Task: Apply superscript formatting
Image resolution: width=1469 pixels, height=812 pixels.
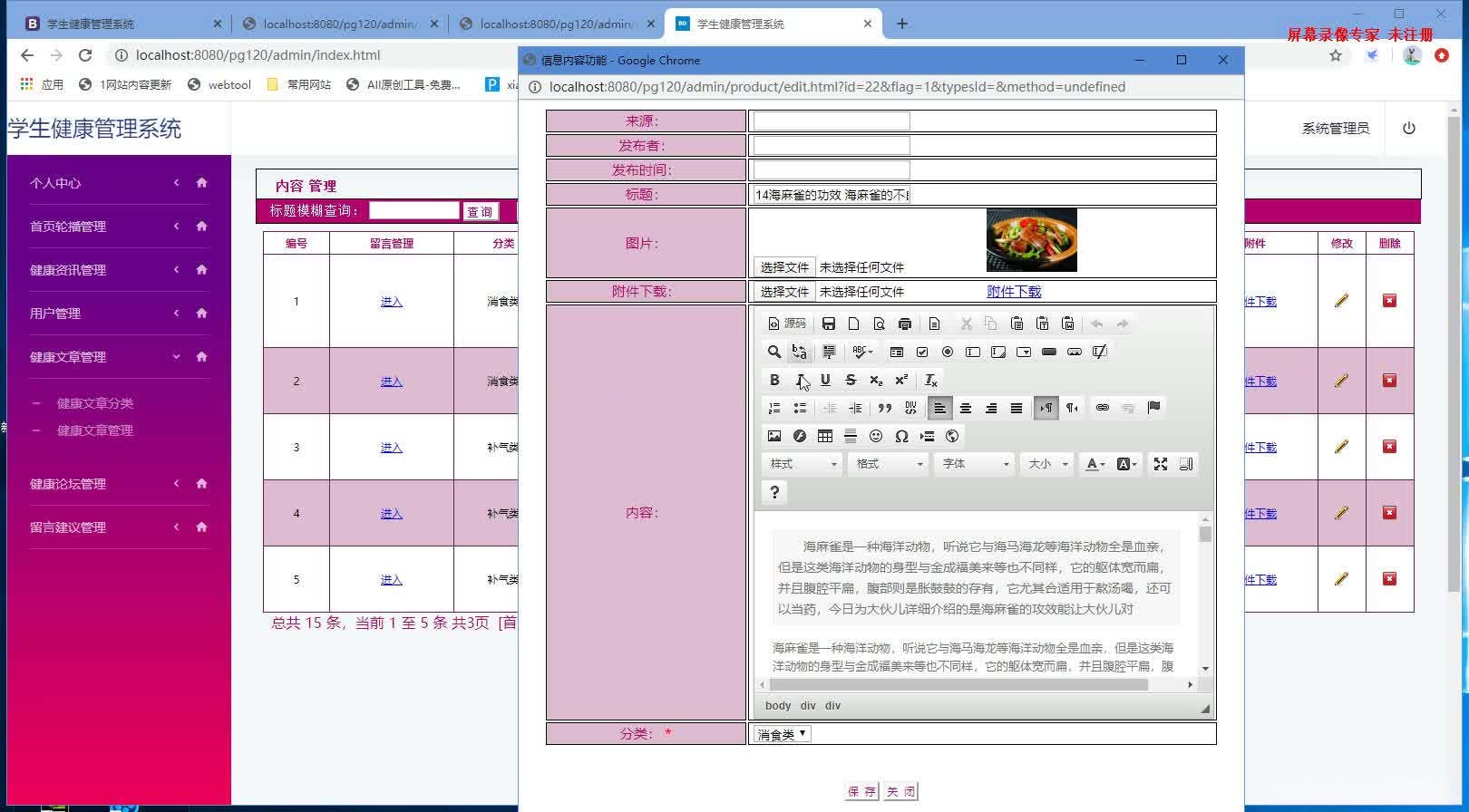Action: click(x=901, y=380)
